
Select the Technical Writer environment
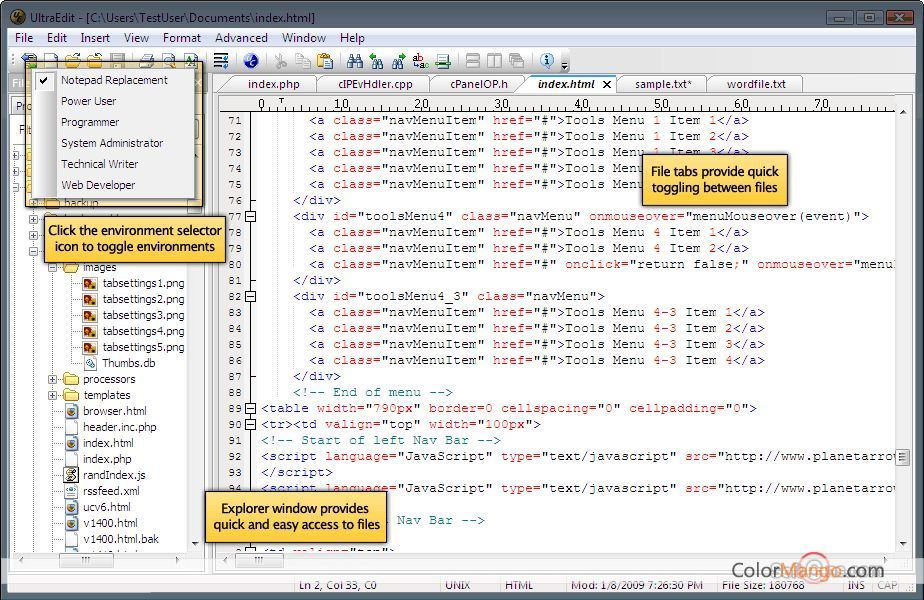click(114, 164)
